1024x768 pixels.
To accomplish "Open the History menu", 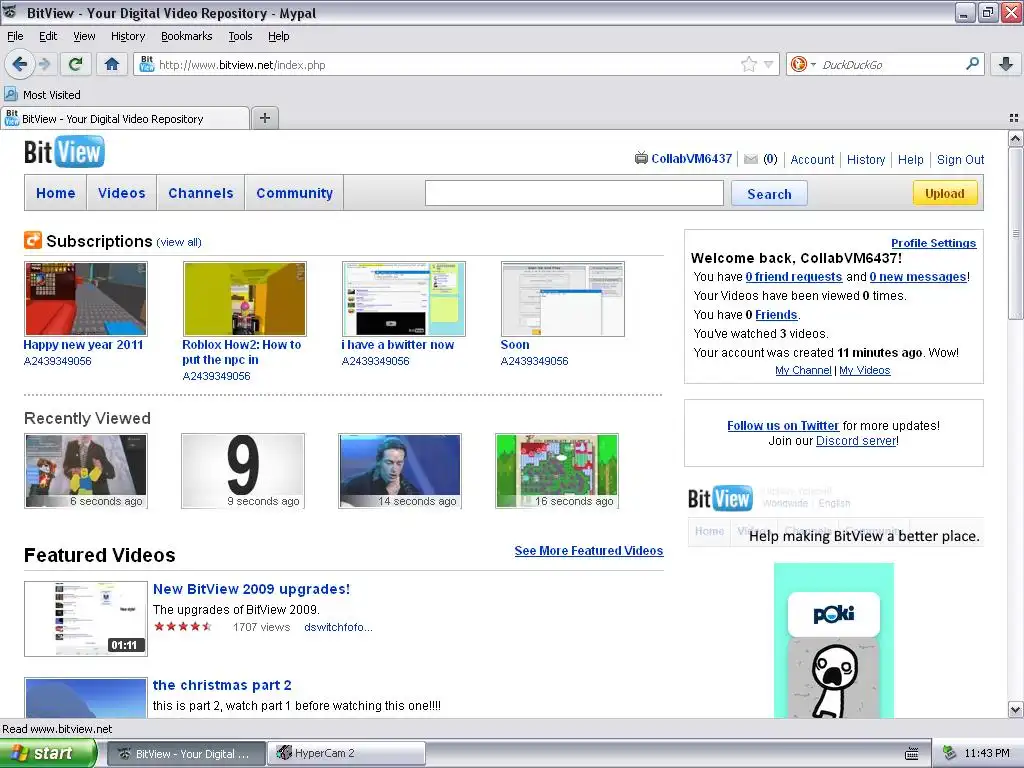I will 127,36.
